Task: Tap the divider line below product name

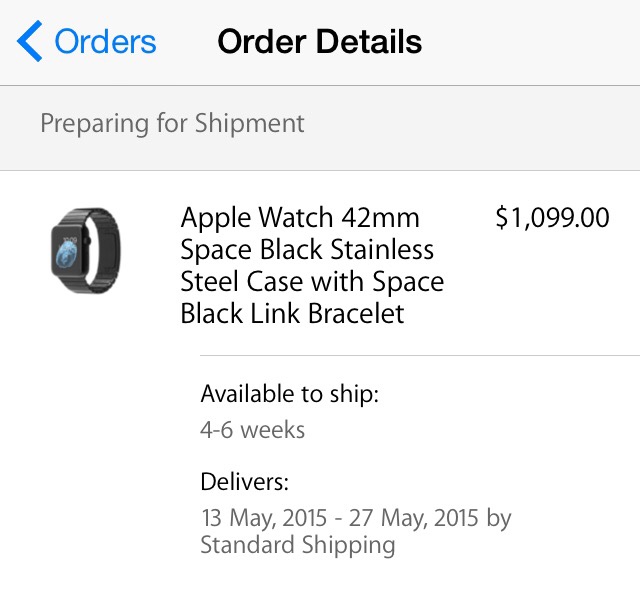Action: [x=420, y=355]
